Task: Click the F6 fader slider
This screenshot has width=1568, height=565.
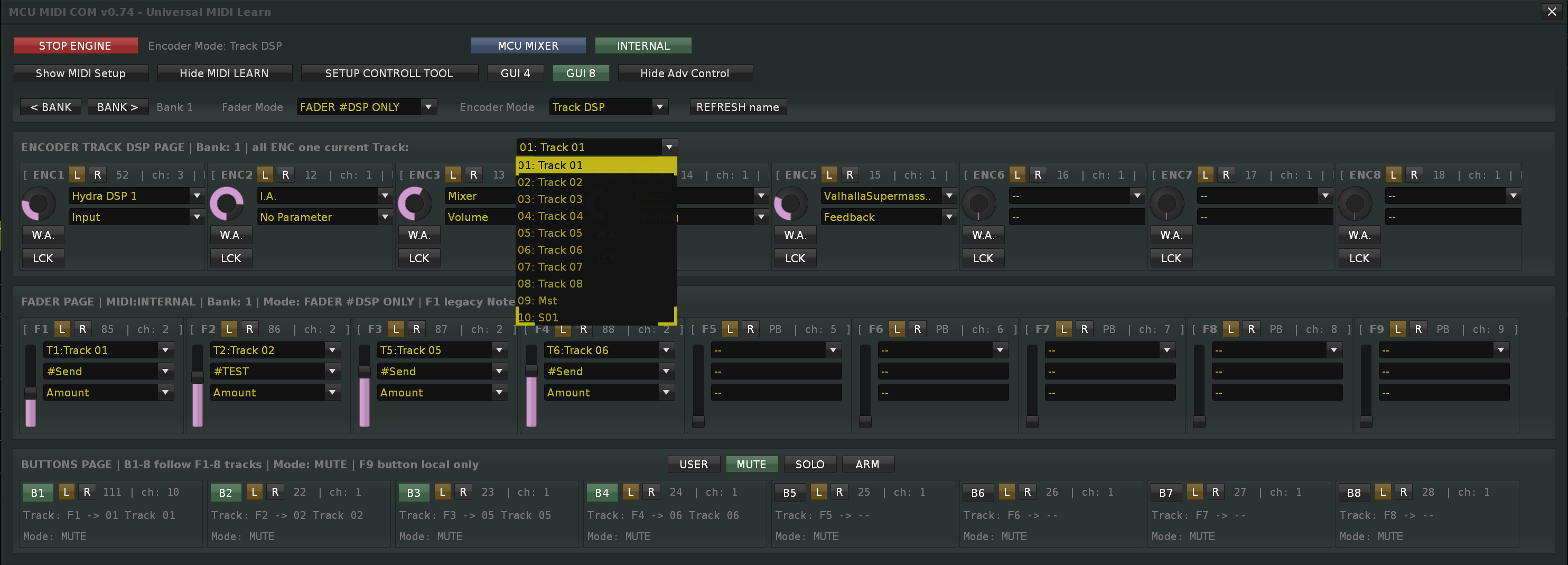Action: (x=865, y=385)
